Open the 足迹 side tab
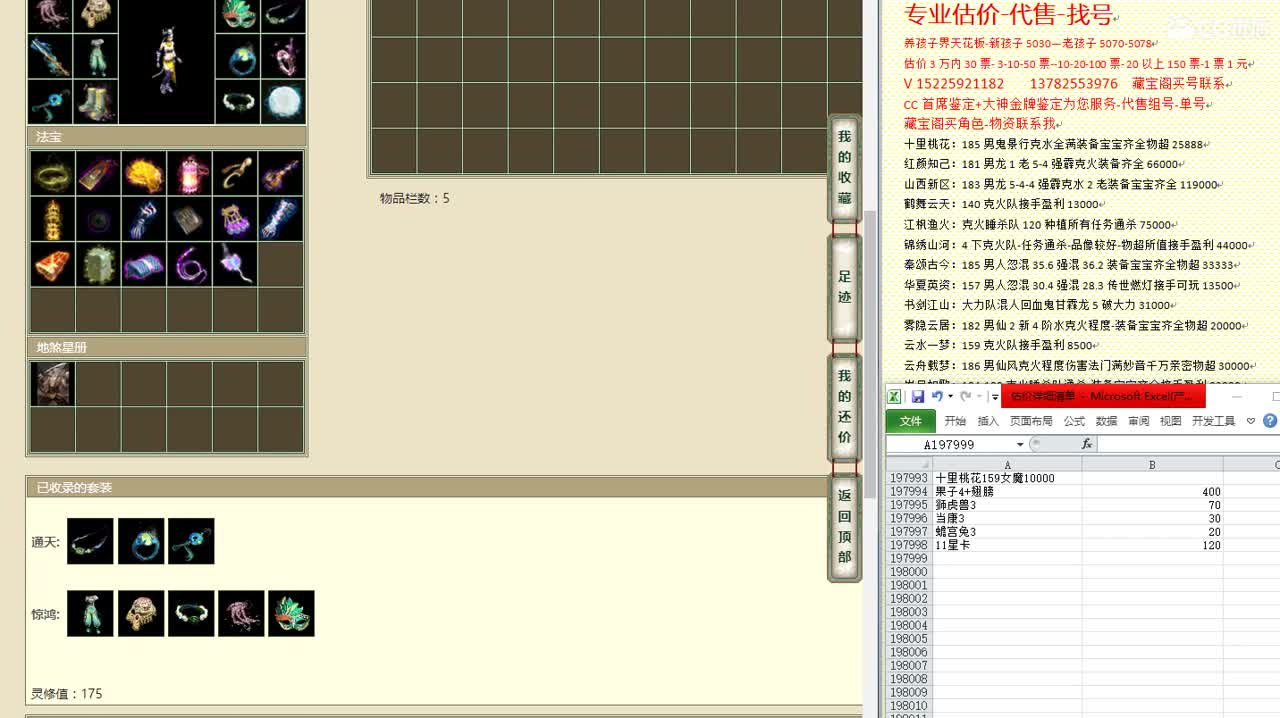The width and height of the screenshot is (1280, 718). click(x=845, y=287)
